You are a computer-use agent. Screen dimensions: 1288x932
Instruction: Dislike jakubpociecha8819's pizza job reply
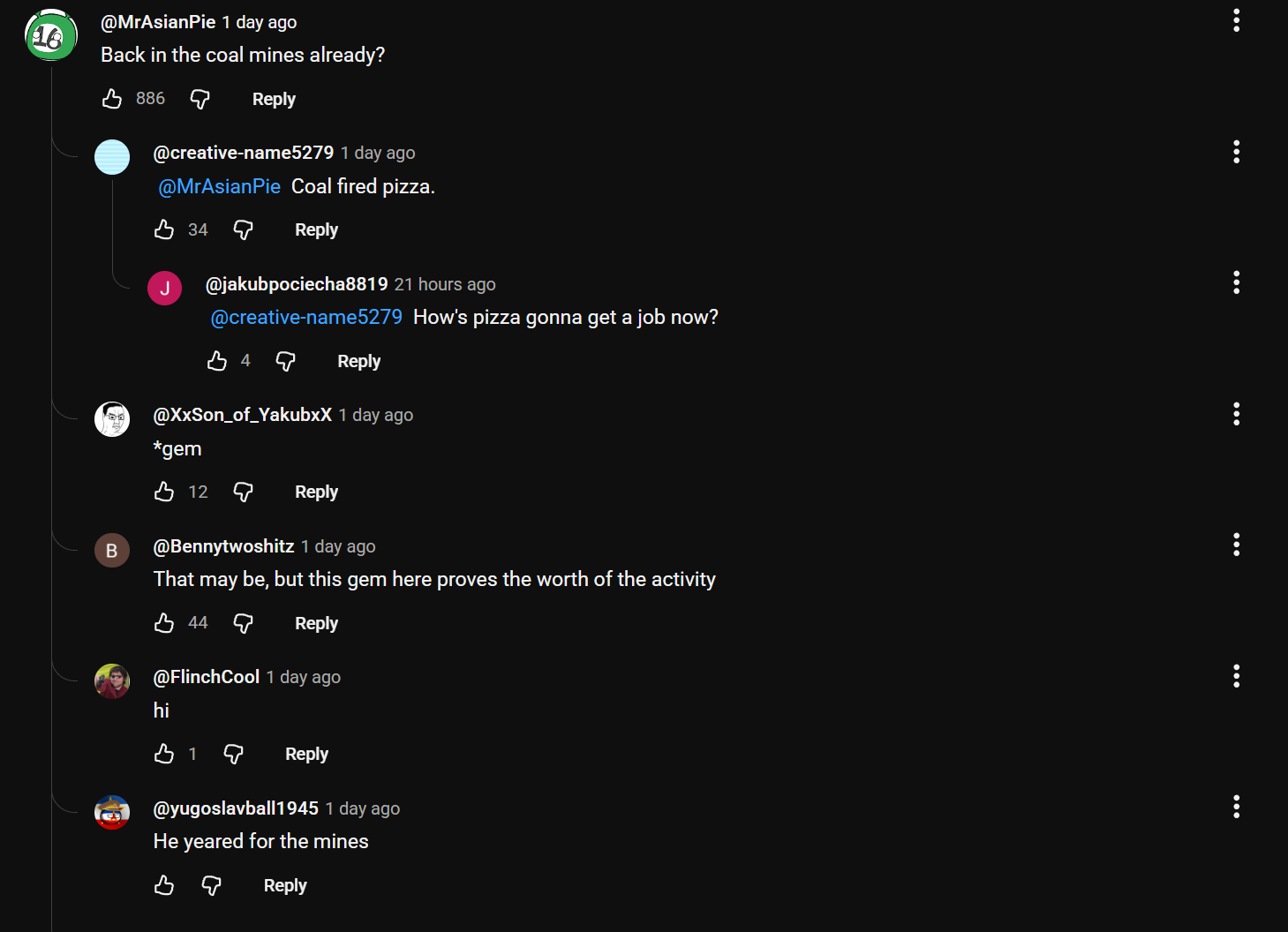click(285, 361)
